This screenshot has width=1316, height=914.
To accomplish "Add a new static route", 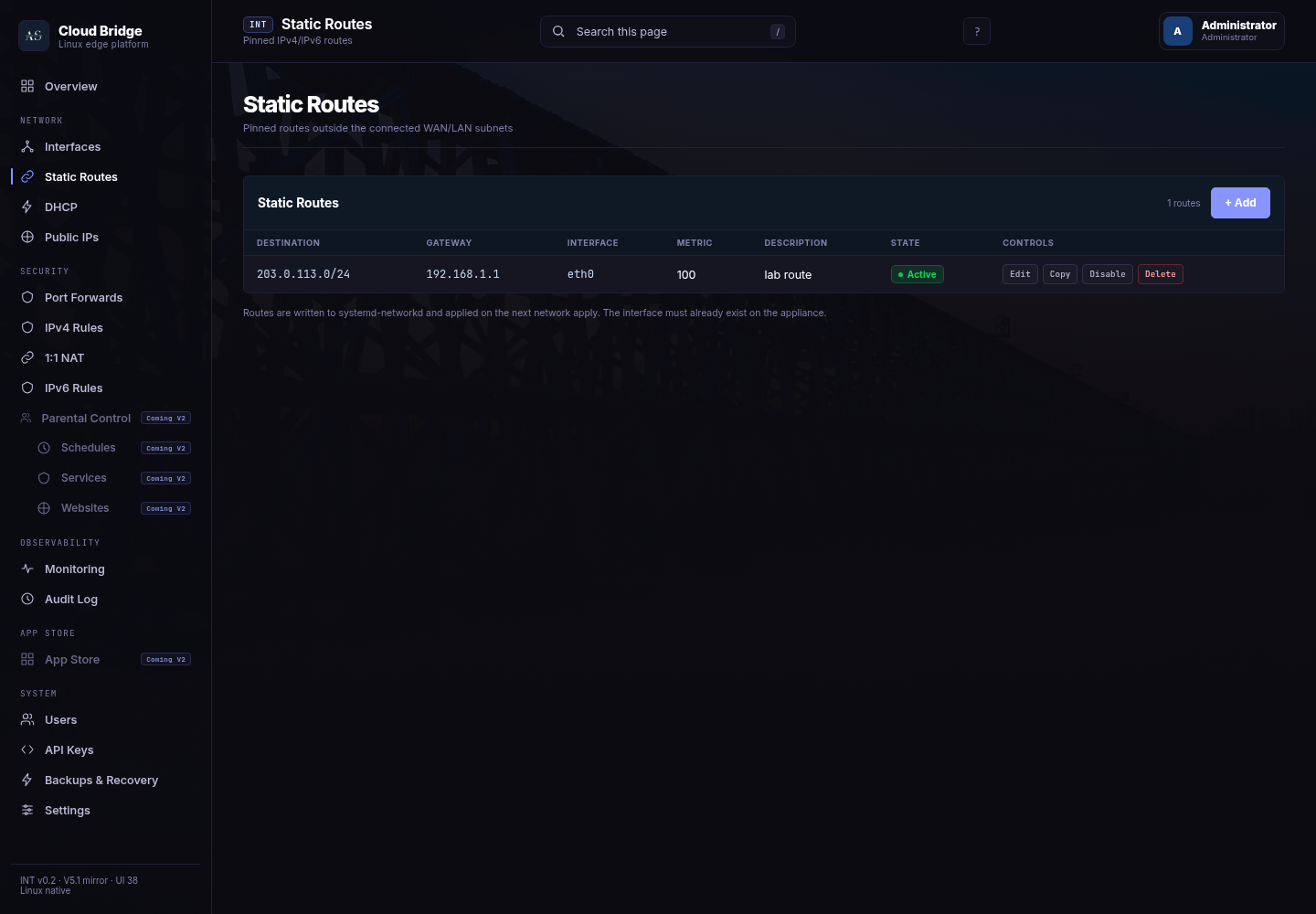I will click(x=1240, y=203).
